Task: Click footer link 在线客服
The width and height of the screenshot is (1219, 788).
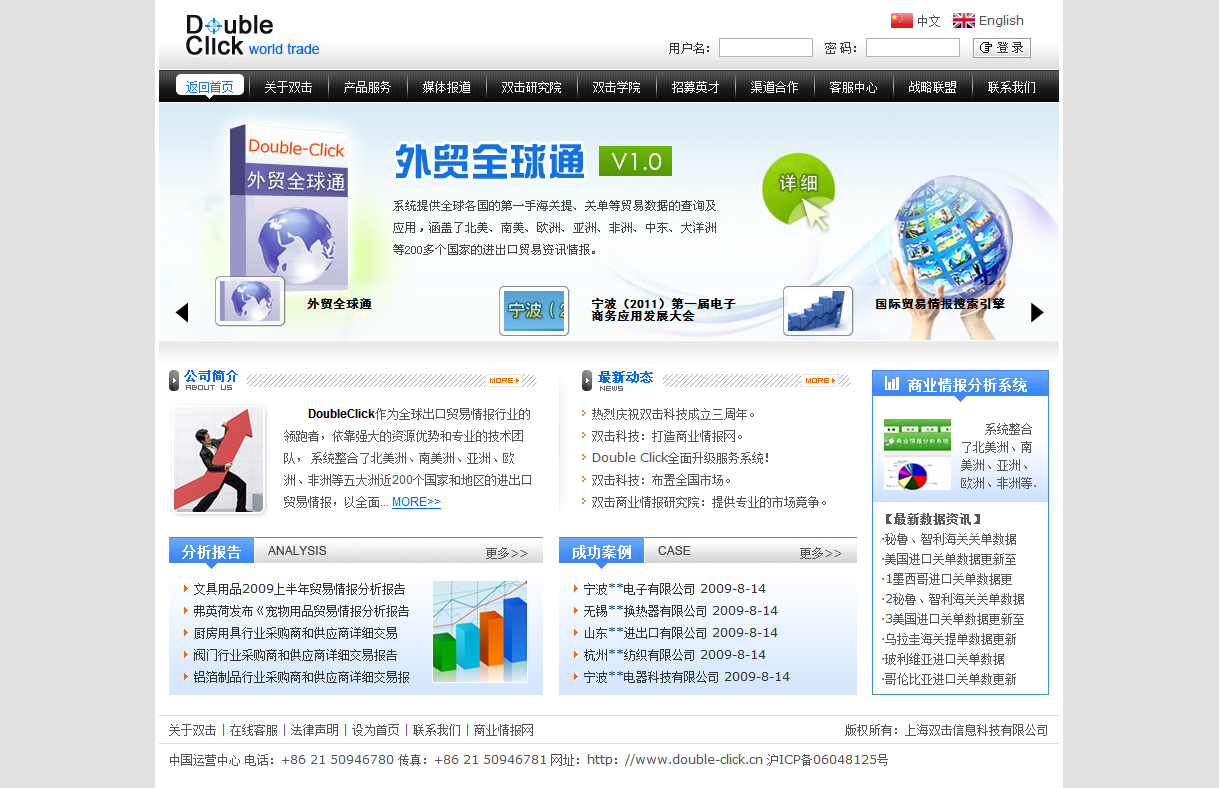Action: coord(254,730)
